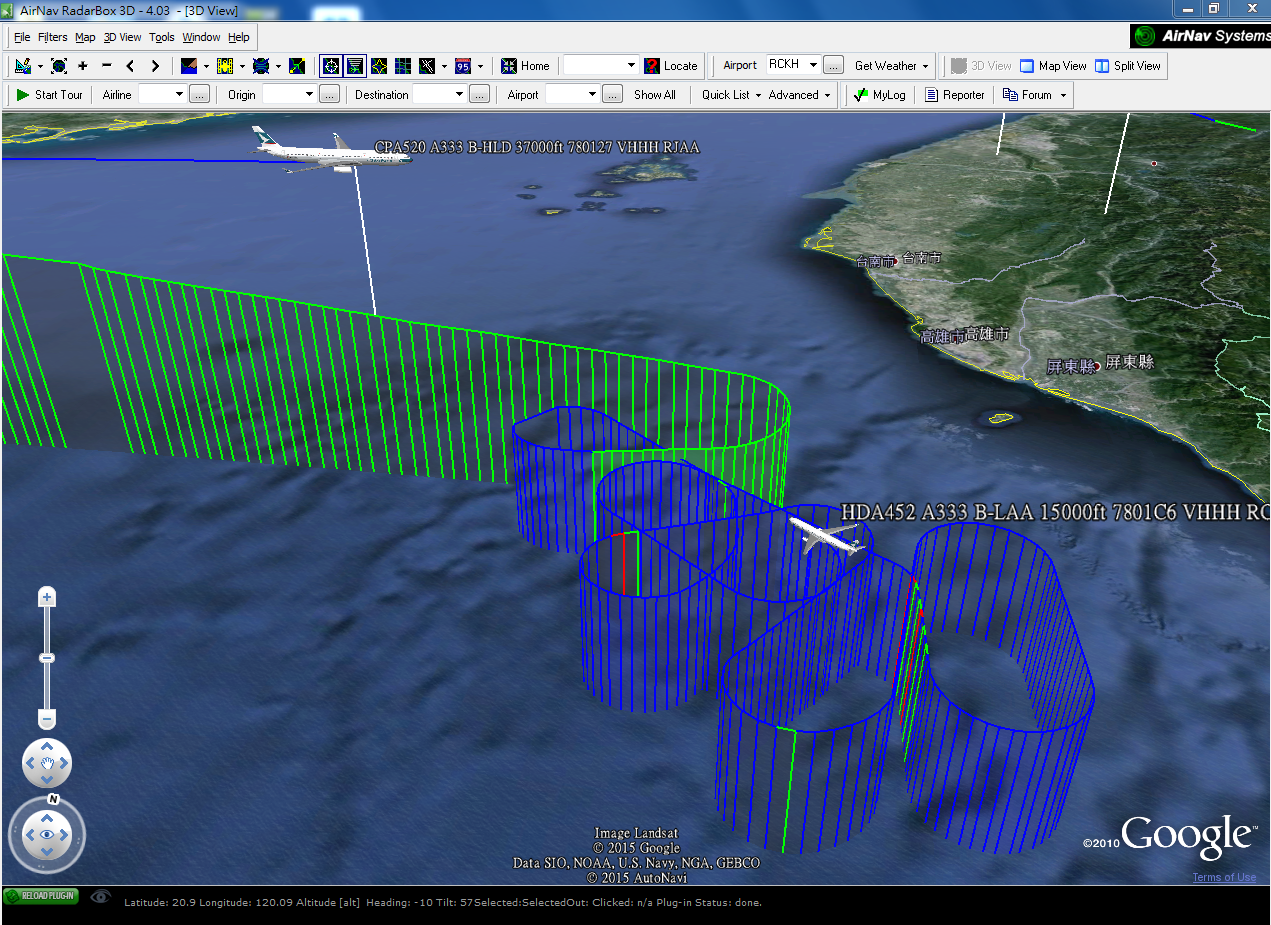Open the Get Weather dropdown

pyautogui.click(x=892, y=66)
